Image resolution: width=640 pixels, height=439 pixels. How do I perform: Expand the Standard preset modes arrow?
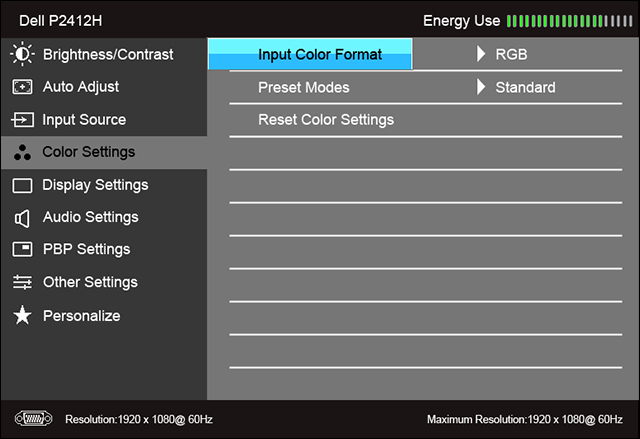482,87
